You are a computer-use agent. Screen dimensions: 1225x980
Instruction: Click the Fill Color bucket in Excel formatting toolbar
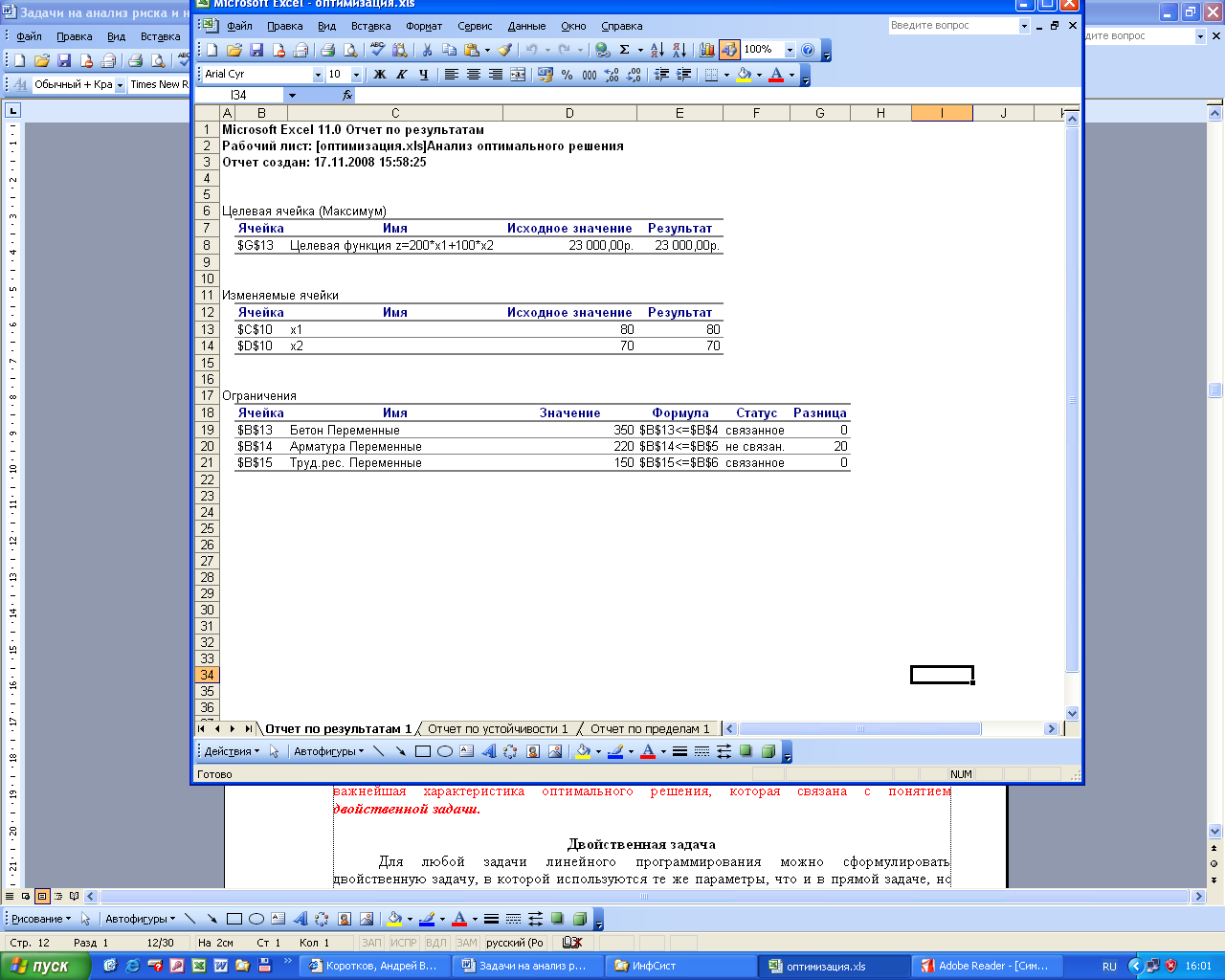tap(744, 75)
